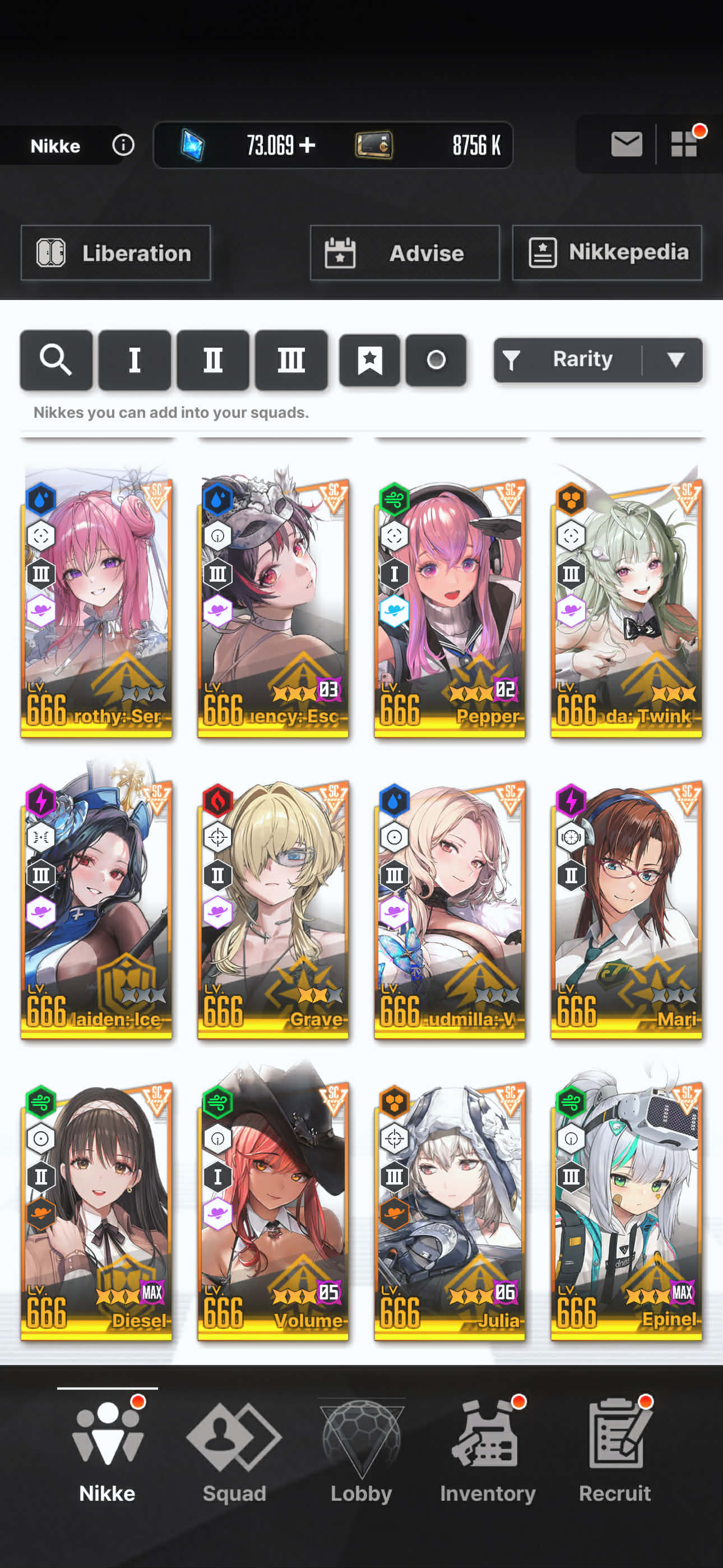Tap the plus icon beside gem count
The image size is (723, 1568).
coord(307,145)
